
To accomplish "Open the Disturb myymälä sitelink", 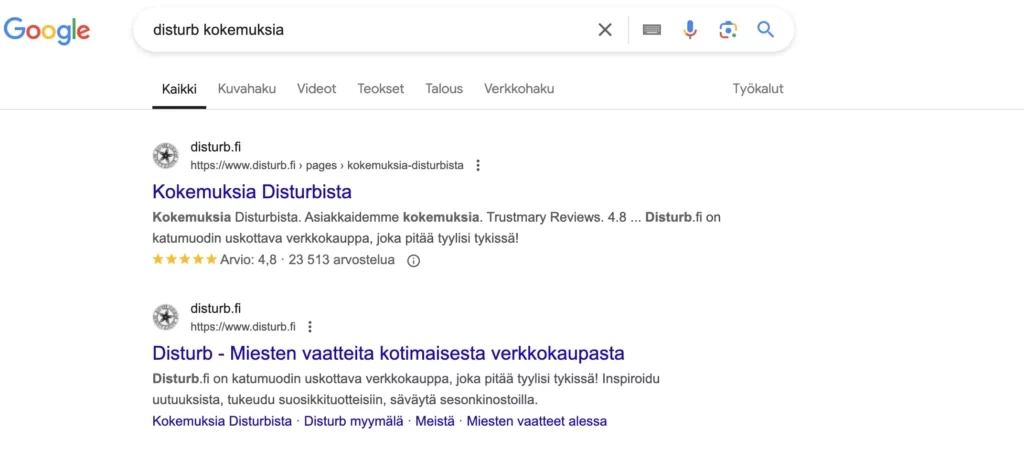I will point(353,421).
